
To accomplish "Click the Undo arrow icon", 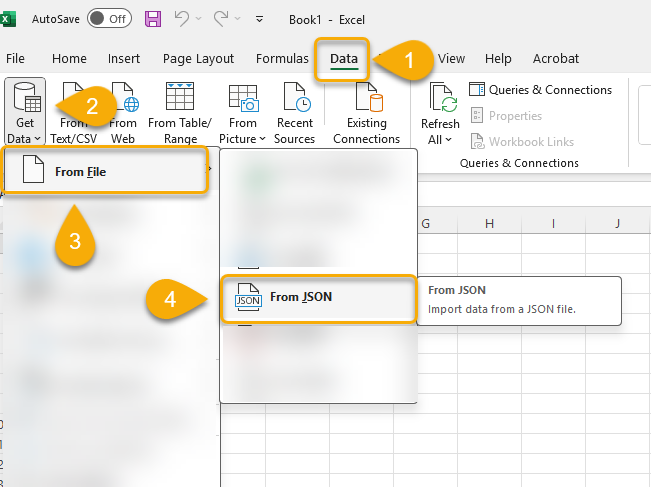I will click(x=183, y=19).
